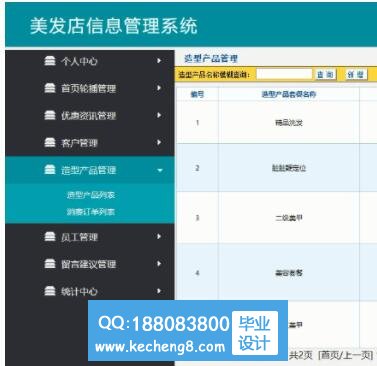The height and width of the screenshot is (366, 377).
Task: Click the icon beside 造型产品管理 in sidebar
Action: [x=50, y=170]
